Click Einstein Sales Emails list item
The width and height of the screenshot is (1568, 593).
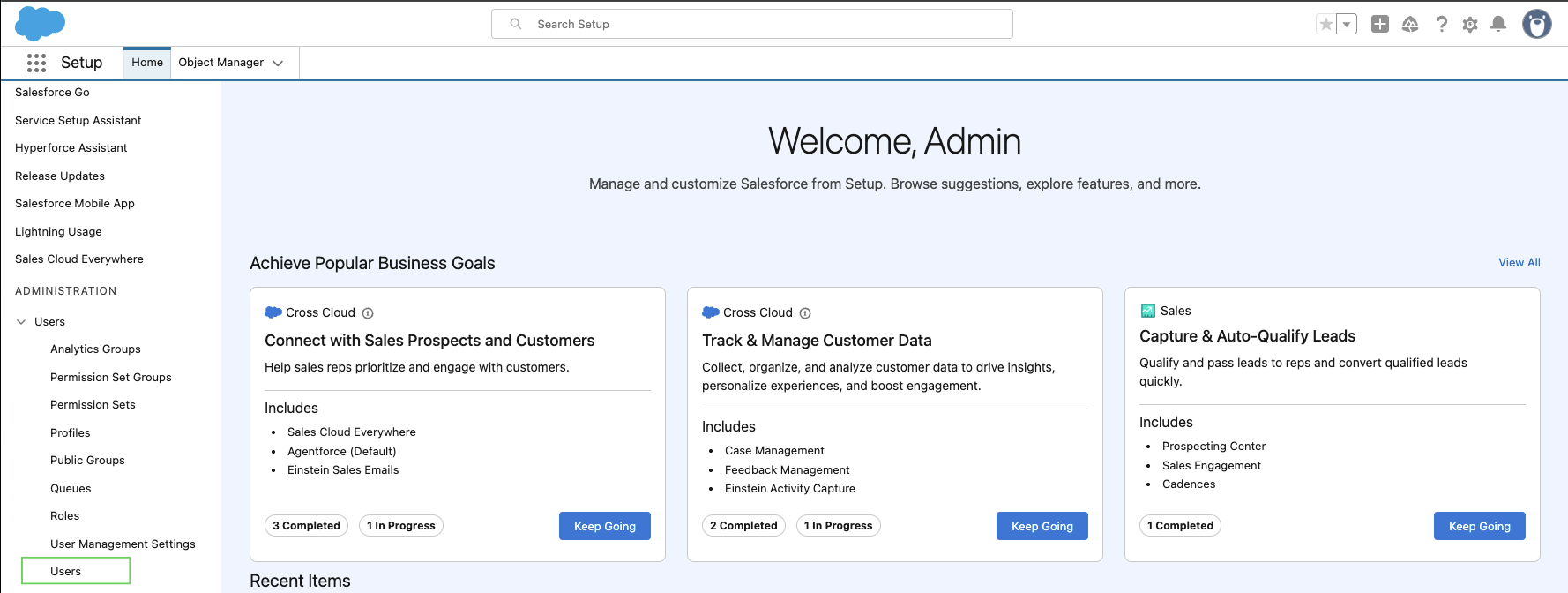pyautogui.click(x=343, y=470)
